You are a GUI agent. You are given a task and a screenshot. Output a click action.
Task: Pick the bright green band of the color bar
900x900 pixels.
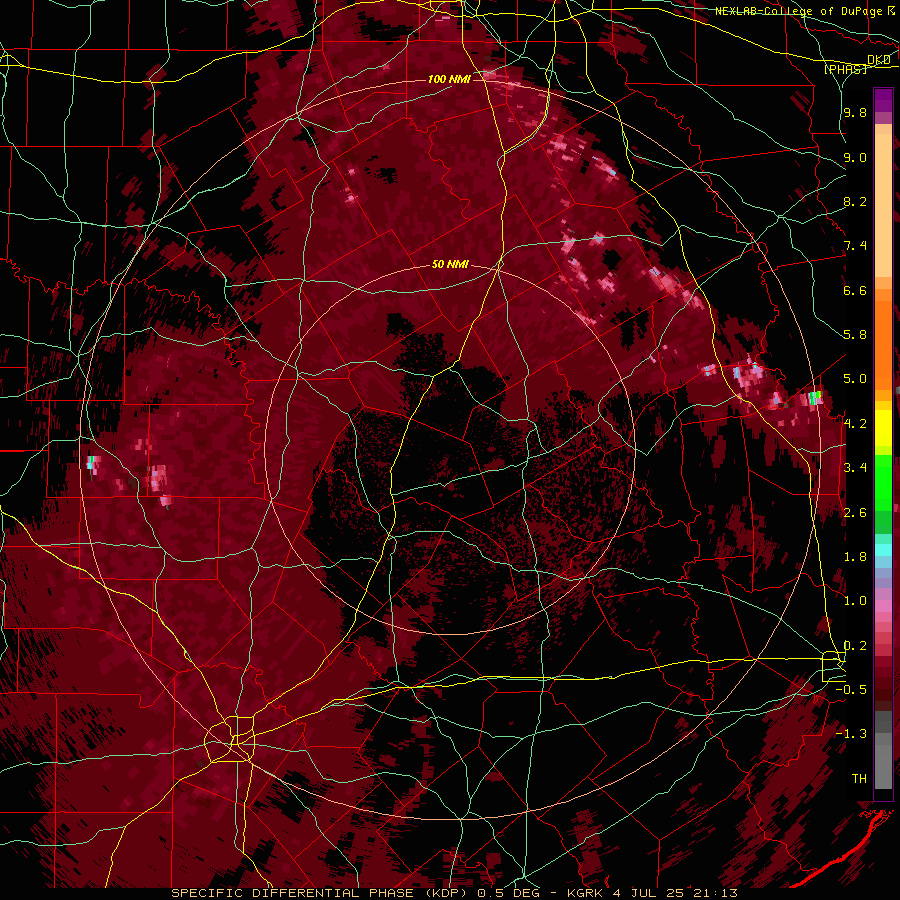click(x=883, y=483)
